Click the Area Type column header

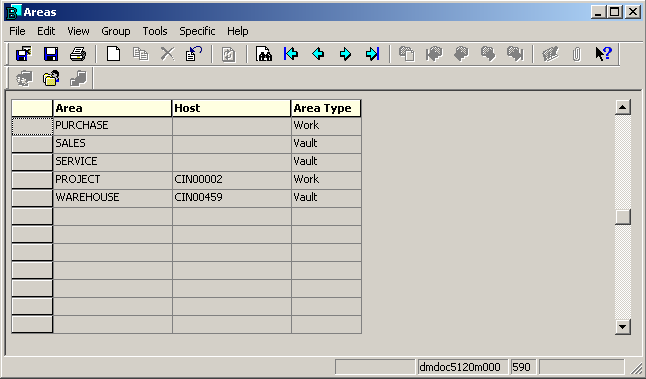tap(326, 108)
